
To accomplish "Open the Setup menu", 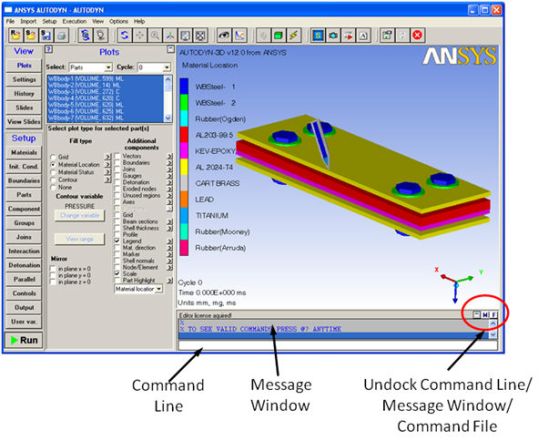I will pyautogui.click(x=49, y=21).
